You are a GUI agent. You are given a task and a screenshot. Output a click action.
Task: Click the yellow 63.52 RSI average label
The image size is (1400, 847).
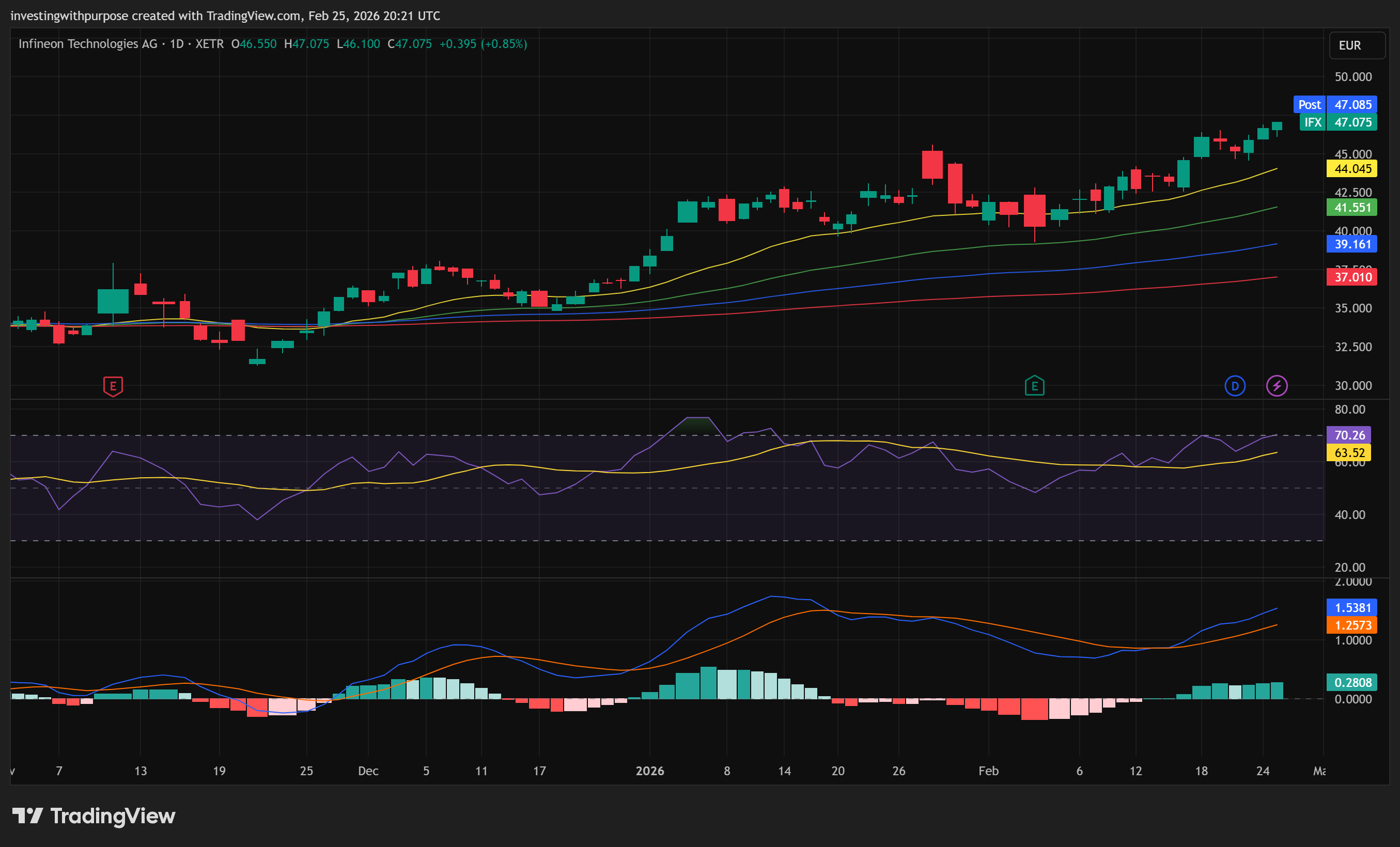click(1349, 453)
